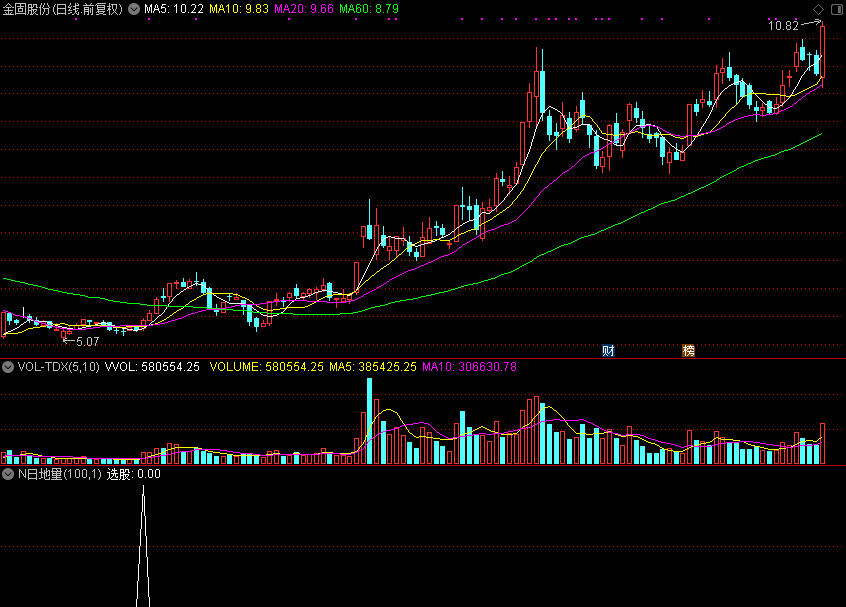The image size is (846, 607).
Task: Click the 财 marker icon on chart
Action: 608,351
